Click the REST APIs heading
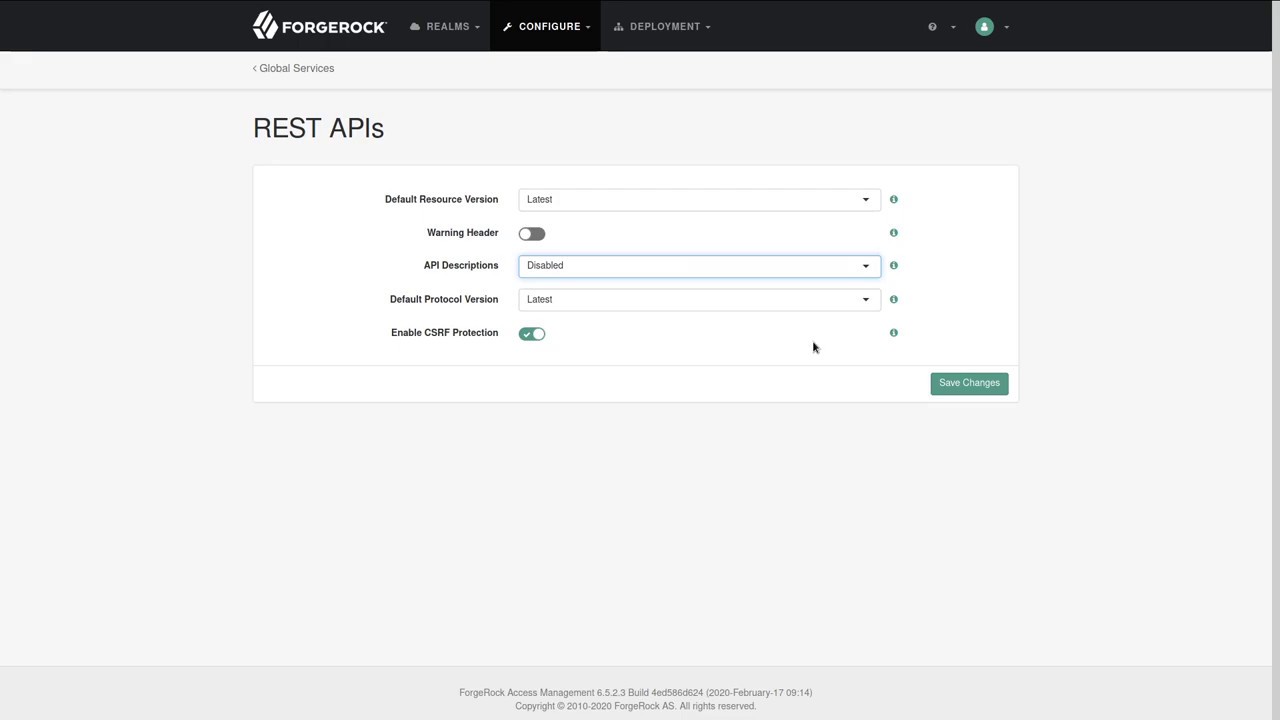The height and width of the screenshot is (720, 1280). click(318, 128)
